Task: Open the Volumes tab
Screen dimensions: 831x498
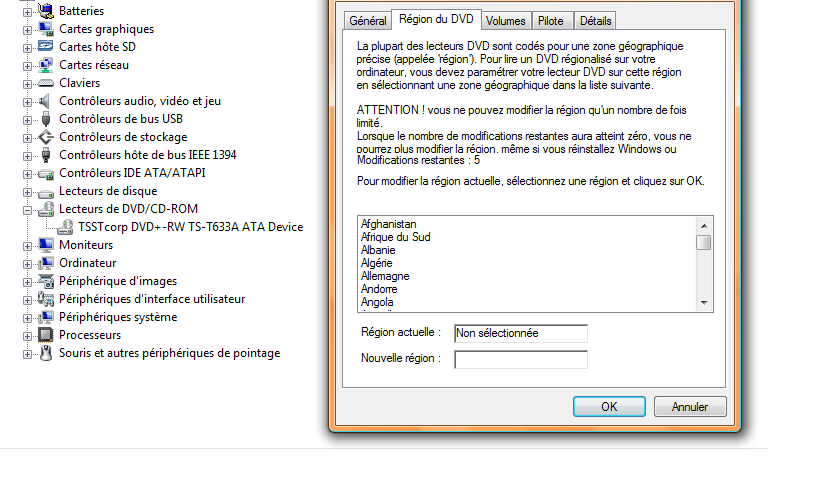Action: click(x=506, y=21)
